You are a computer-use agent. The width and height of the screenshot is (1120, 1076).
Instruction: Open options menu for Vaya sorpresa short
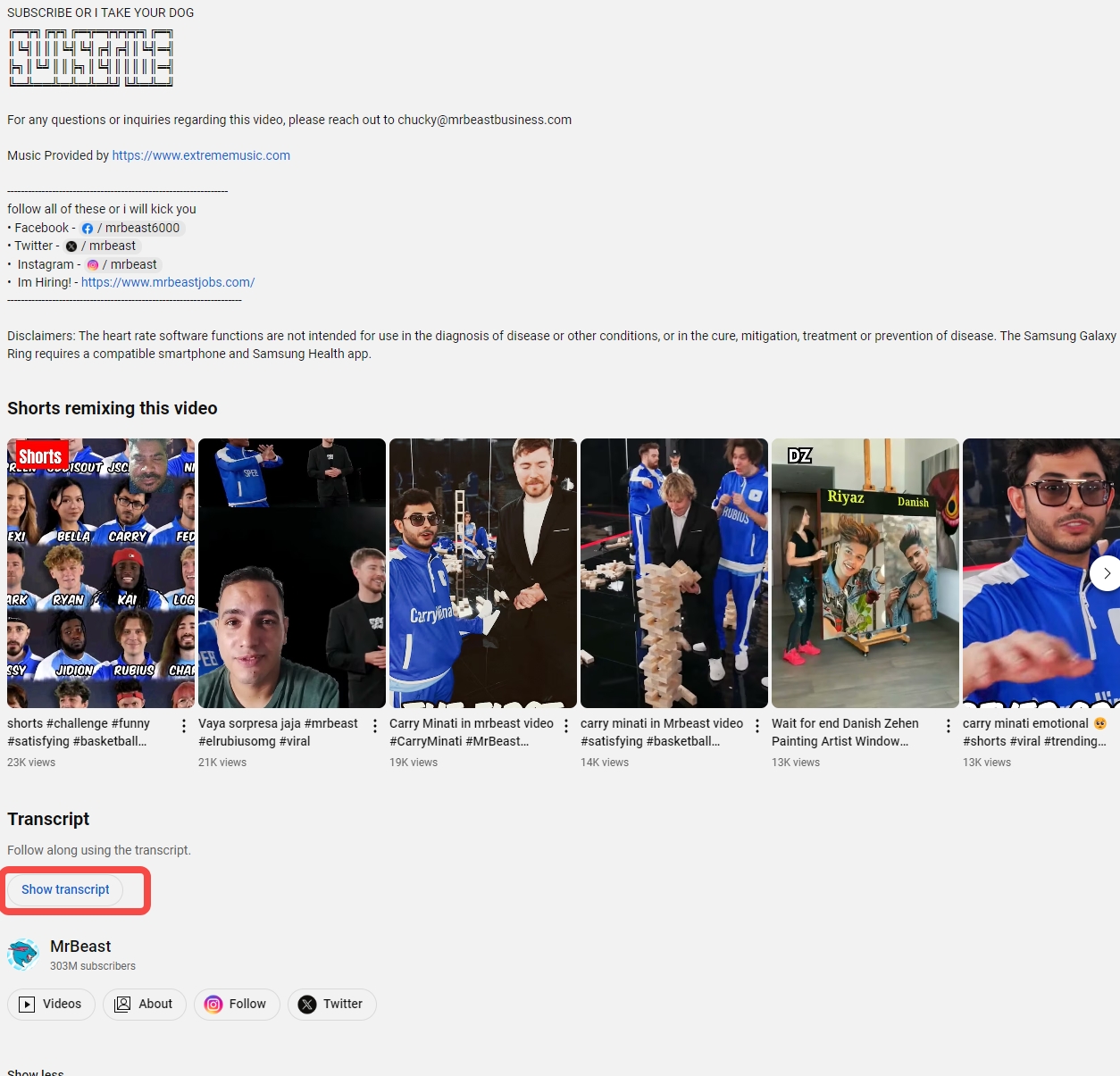click(375, 724)
